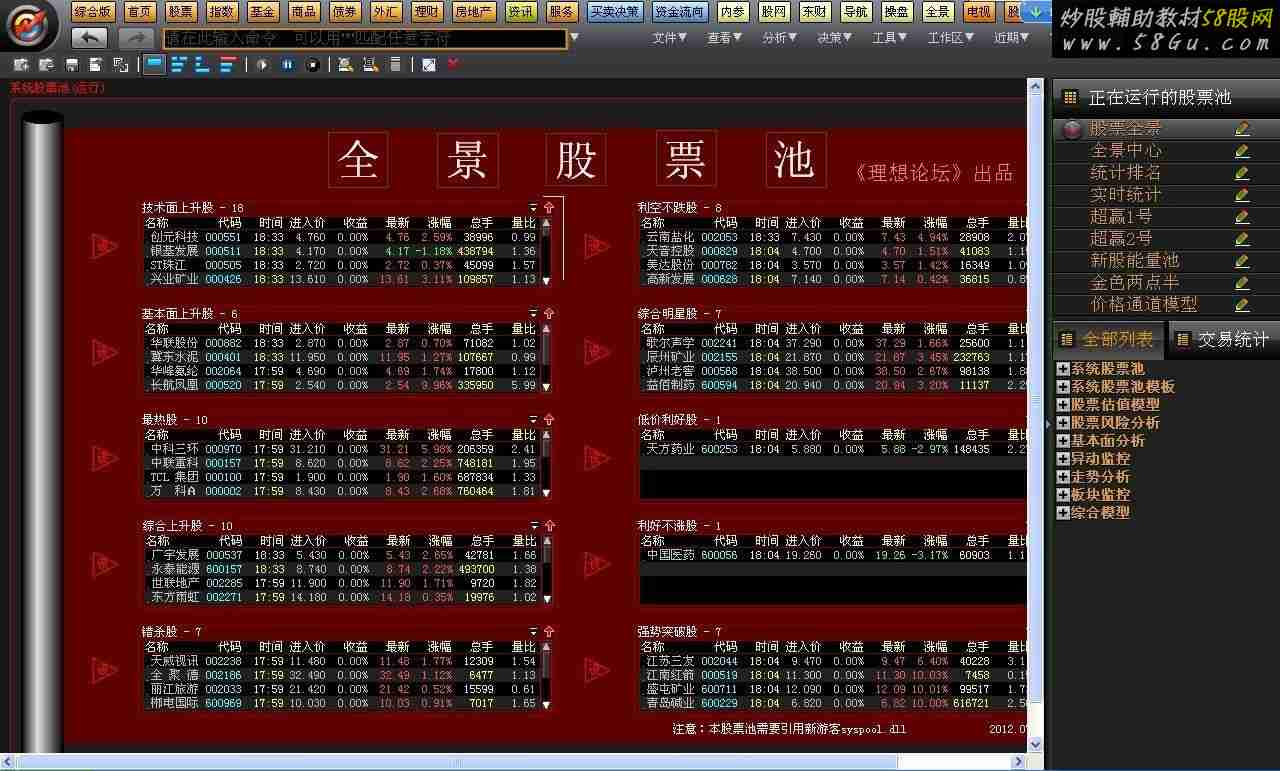The image size is (1280, 771).
Task: Open the 工具 menu
Action: (x=890, y=38)
